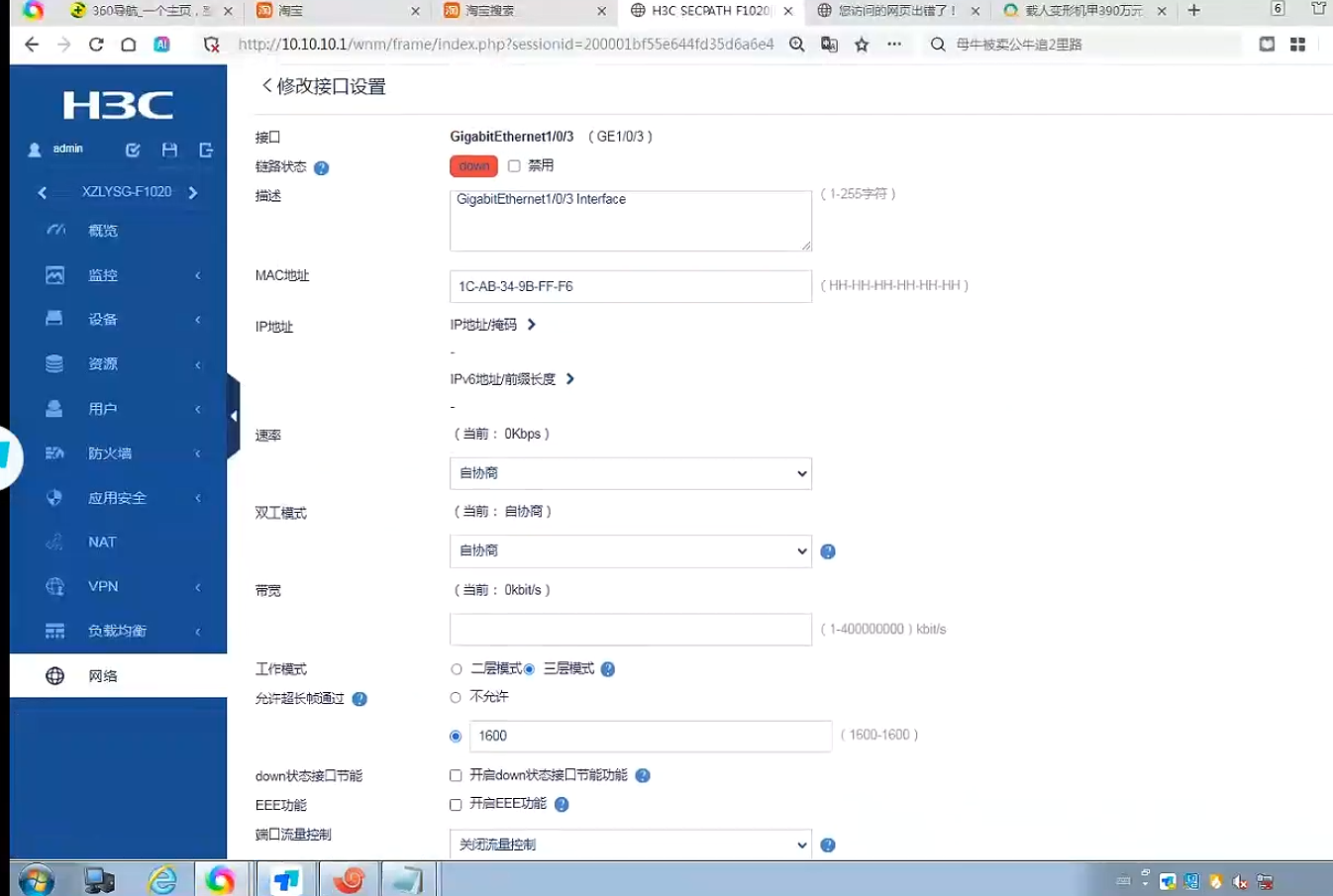The height and width of the screenshot is (896, 1333).
Task: Collapse sidebar using the panel handle arrow
Action: point(234,416)
